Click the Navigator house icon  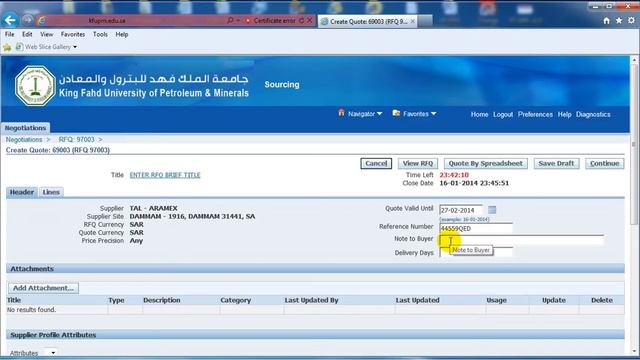(x=341, y=113)
